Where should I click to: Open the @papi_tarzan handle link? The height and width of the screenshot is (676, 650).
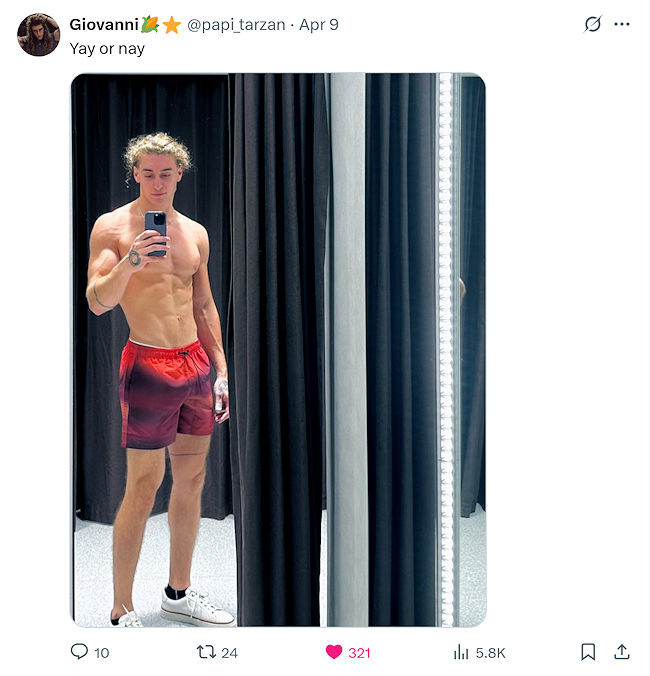[x=236, y=25]
